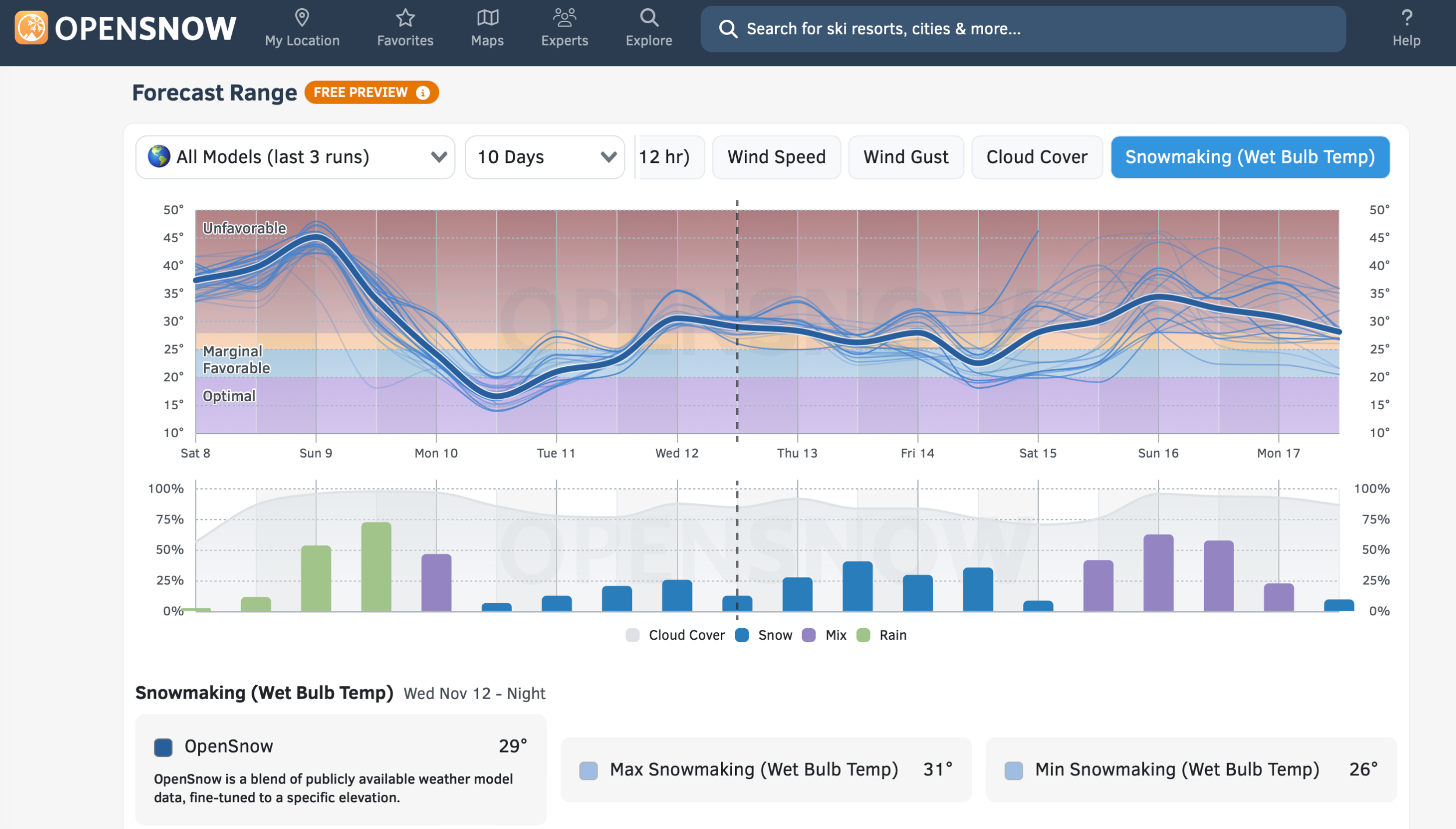Click the OpenSnow logo icon

(31, 28)
